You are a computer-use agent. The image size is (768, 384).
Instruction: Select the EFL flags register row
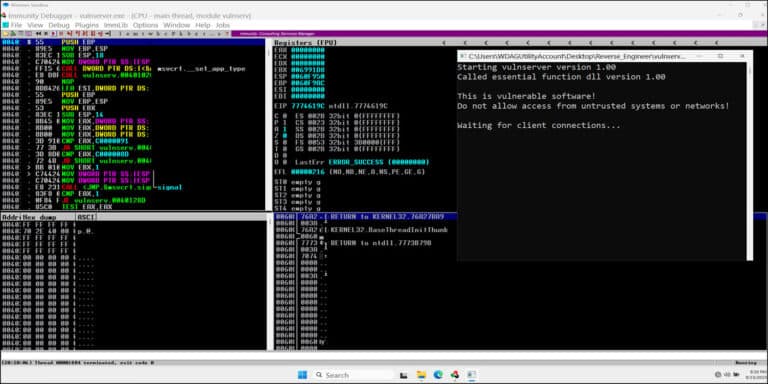click(349, 172)
